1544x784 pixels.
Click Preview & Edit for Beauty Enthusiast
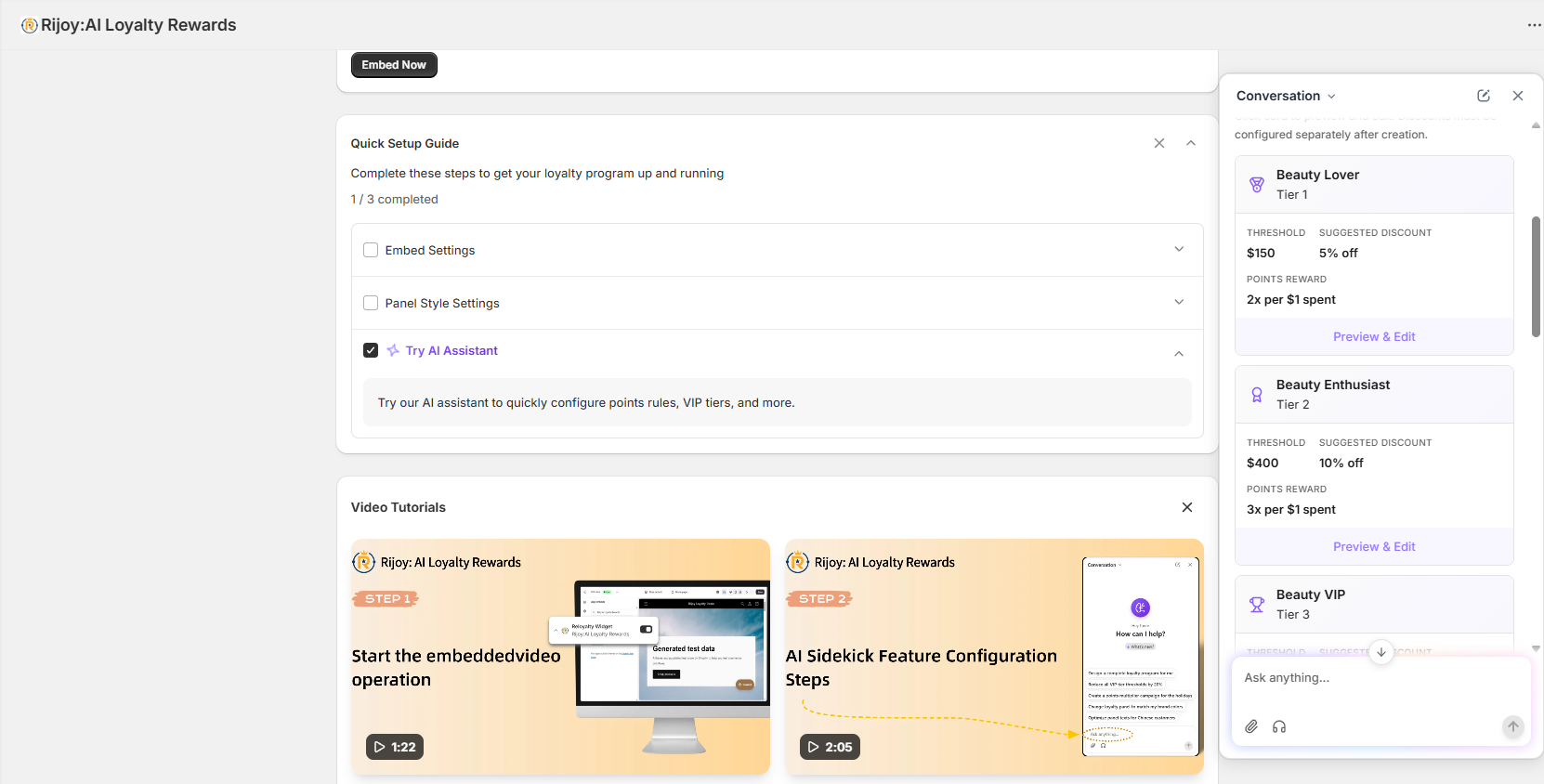[x=1374, y=546]
